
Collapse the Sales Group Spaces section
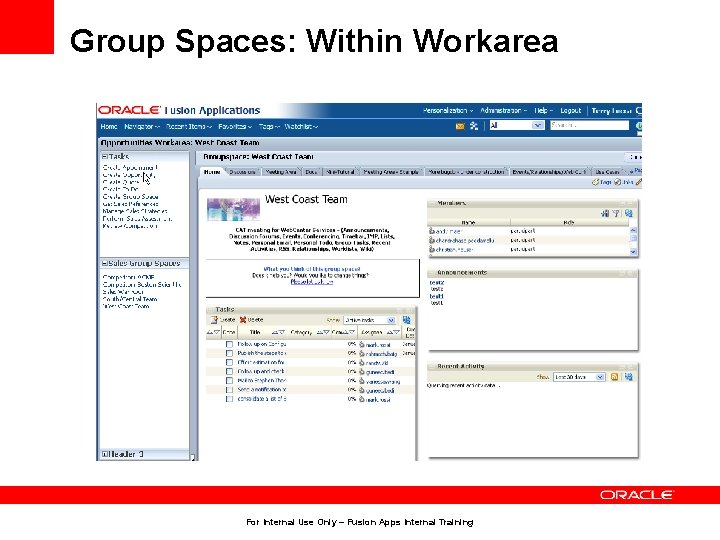tap(105, 264)
